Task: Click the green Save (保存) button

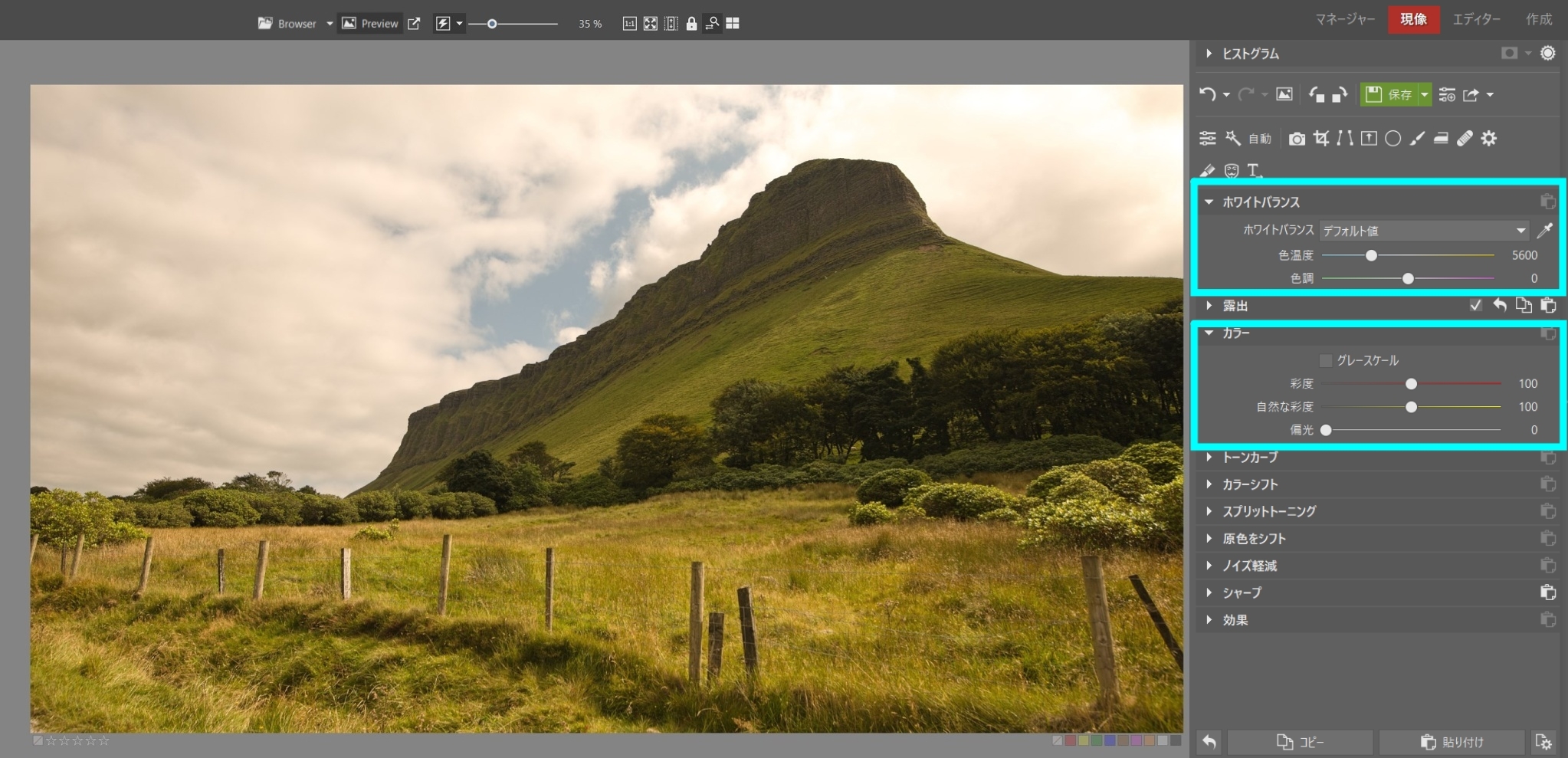Action: click(x=1389, y=94)
